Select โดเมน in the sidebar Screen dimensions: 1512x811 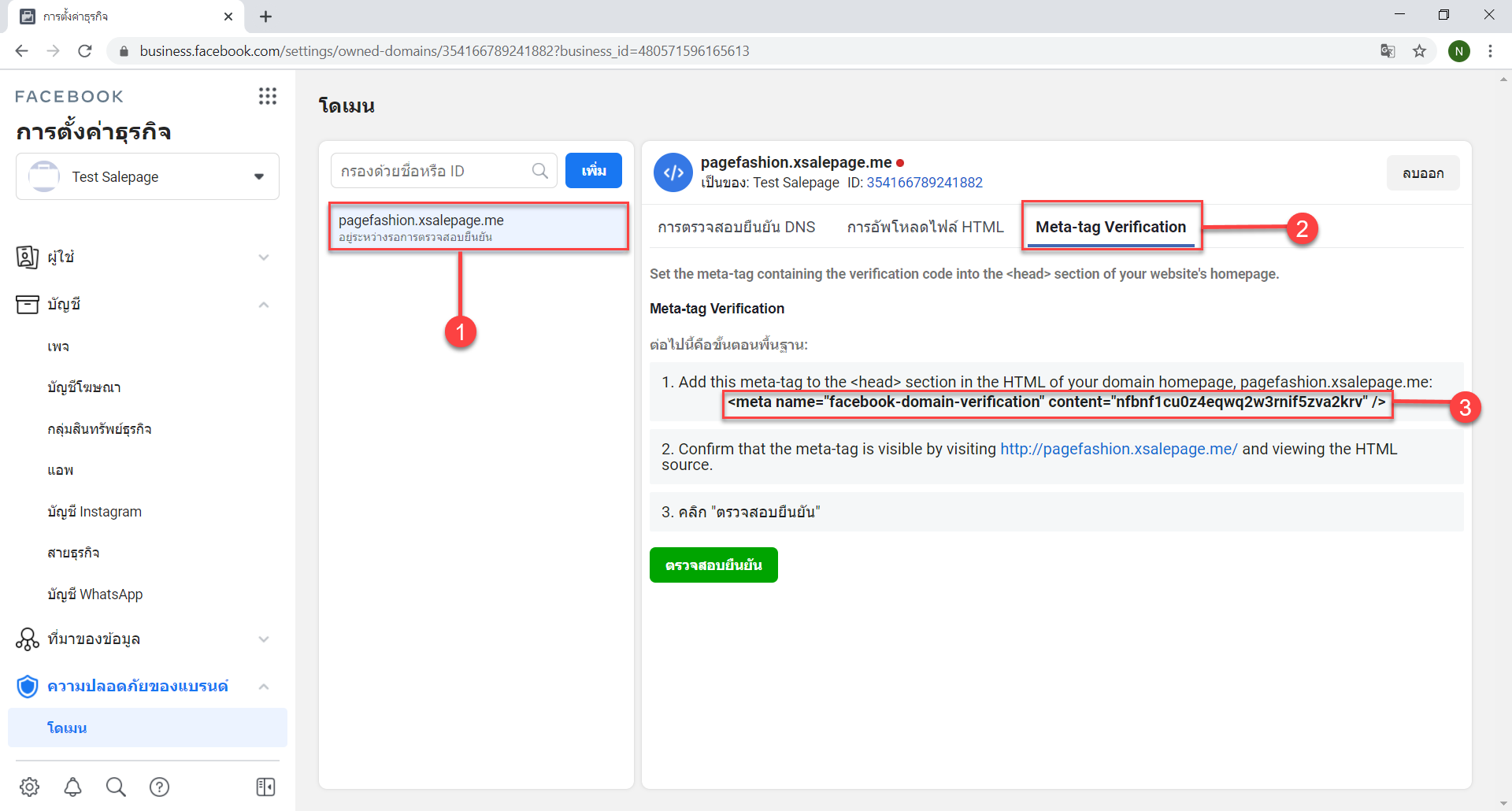click(147, 728)
